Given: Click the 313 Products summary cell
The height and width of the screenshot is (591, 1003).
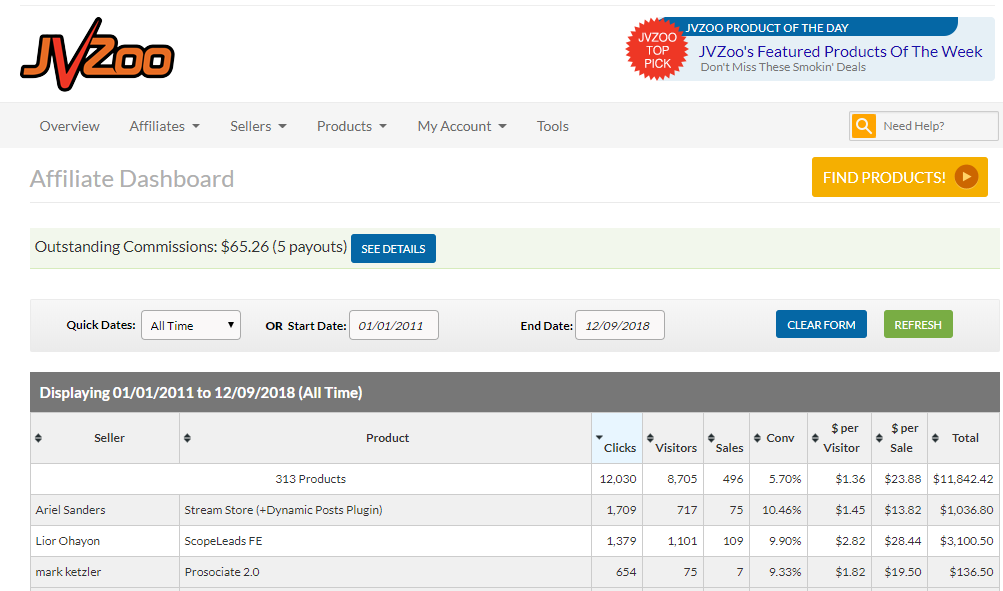Looking at the screenshot, I should (x=311, y=479).
